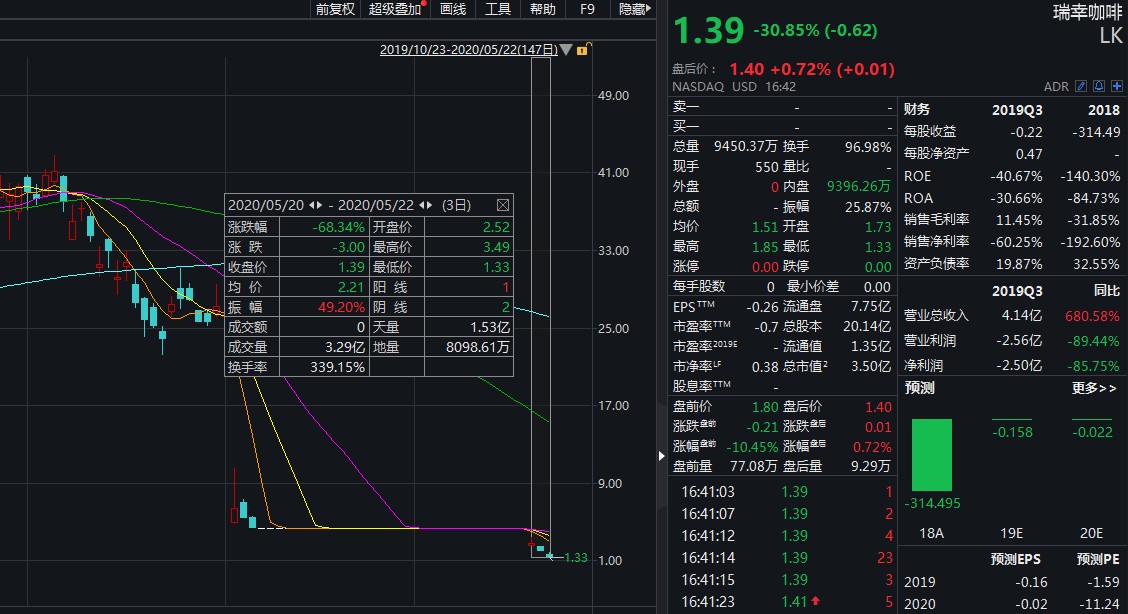Open the 帮助 help menu

pos(542,9)
